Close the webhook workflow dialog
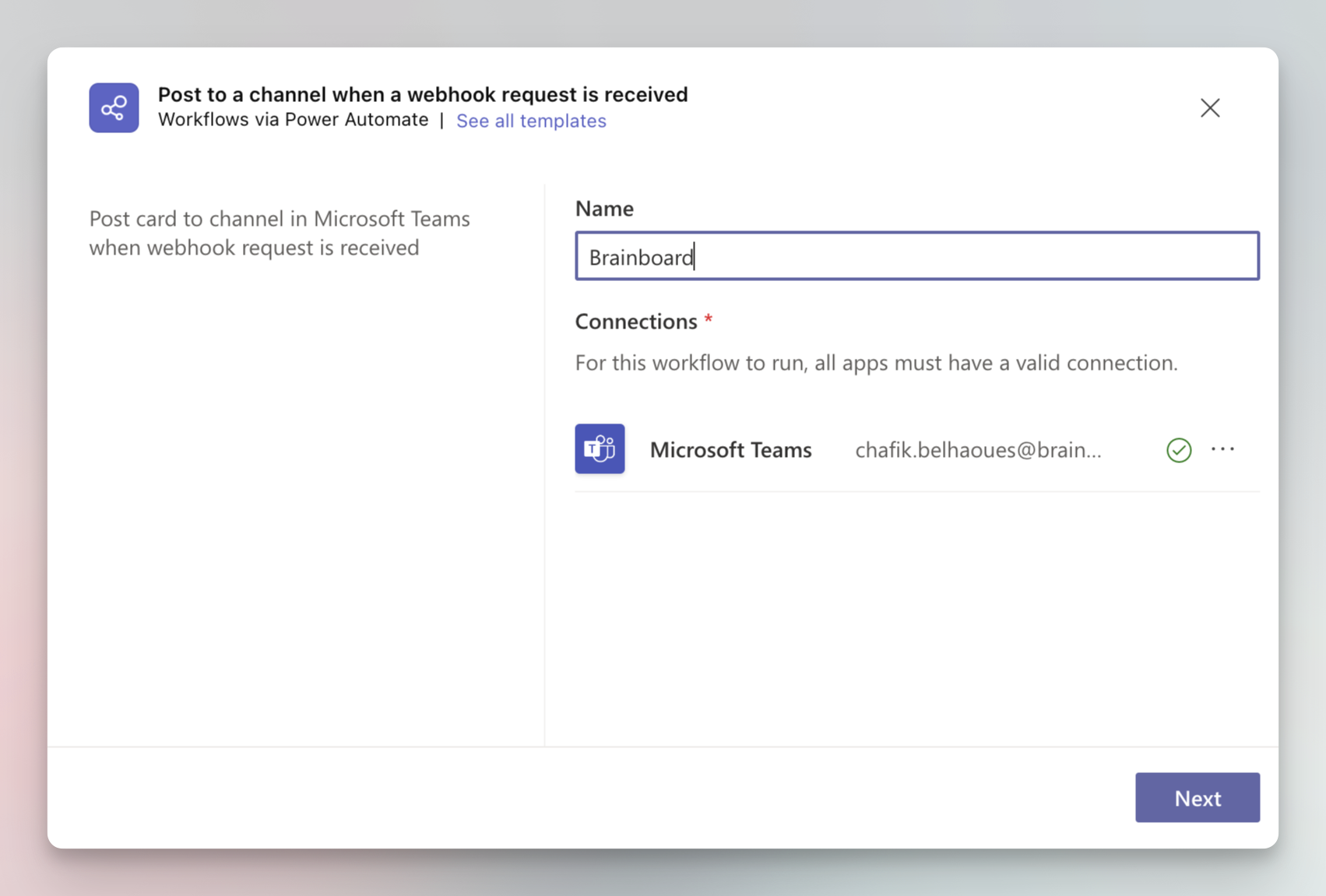Screen dimensions: 1326x896 (1209, 107)
